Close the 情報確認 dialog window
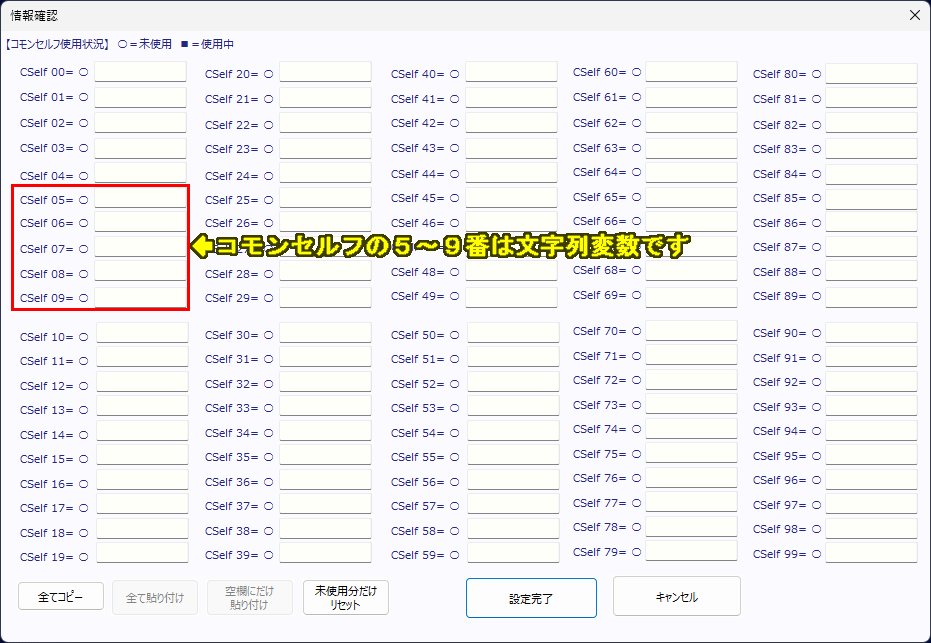 click(914, 15)
